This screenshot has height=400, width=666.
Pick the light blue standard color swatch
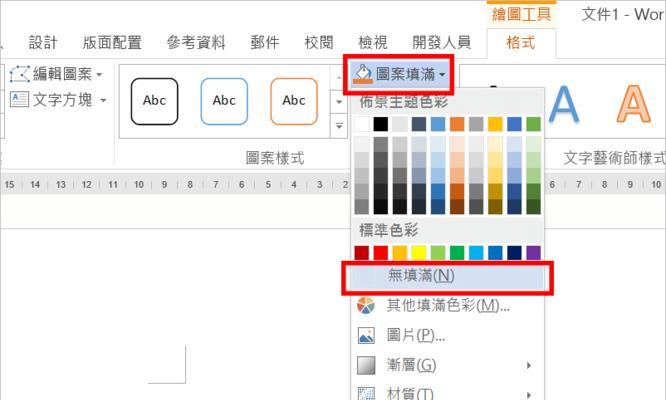click(476, 253)
